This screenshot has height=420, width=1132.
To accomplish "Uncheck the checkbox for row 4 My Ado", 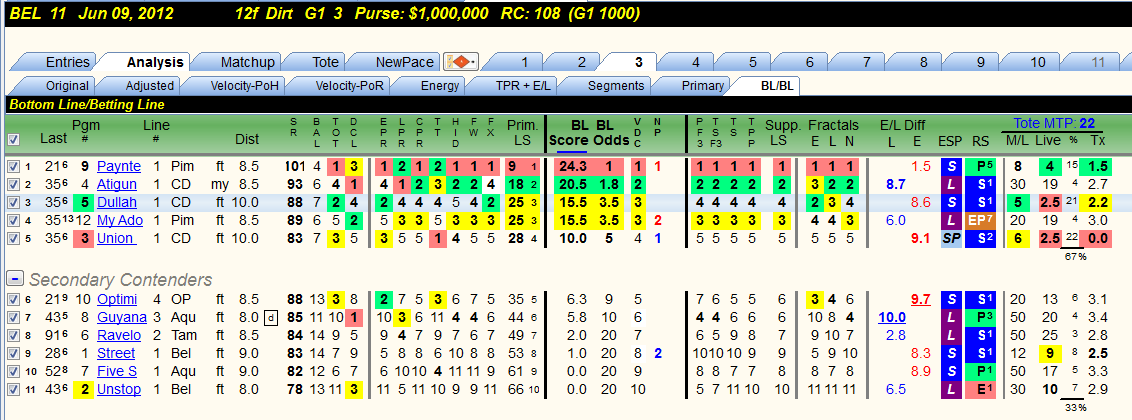I will point(12,220).
